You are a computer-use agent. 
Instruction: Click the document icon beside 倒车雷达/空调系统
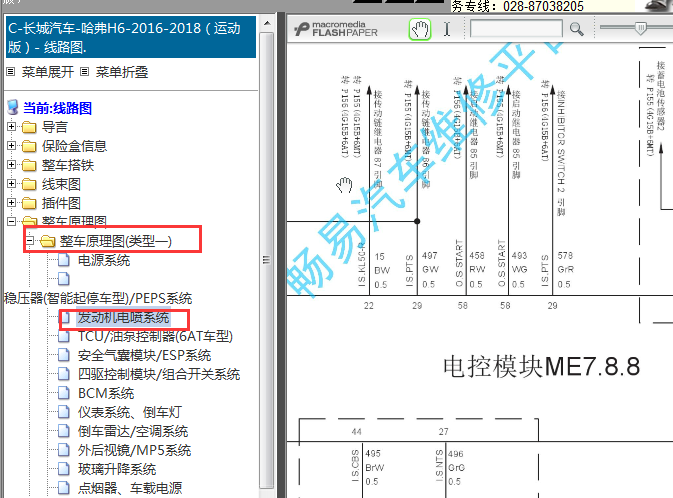(x=64, y=431)
